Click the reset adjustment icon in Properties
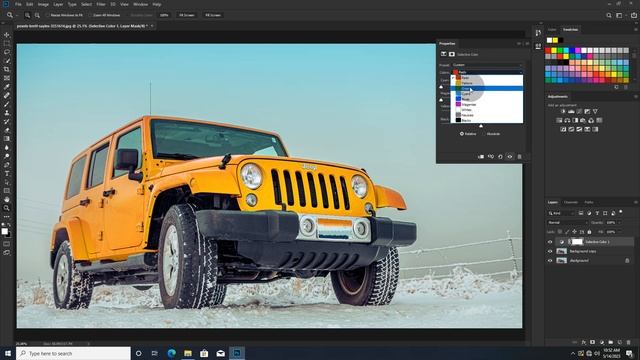Screen dimensions: 640x360 [x=500, y=157]
